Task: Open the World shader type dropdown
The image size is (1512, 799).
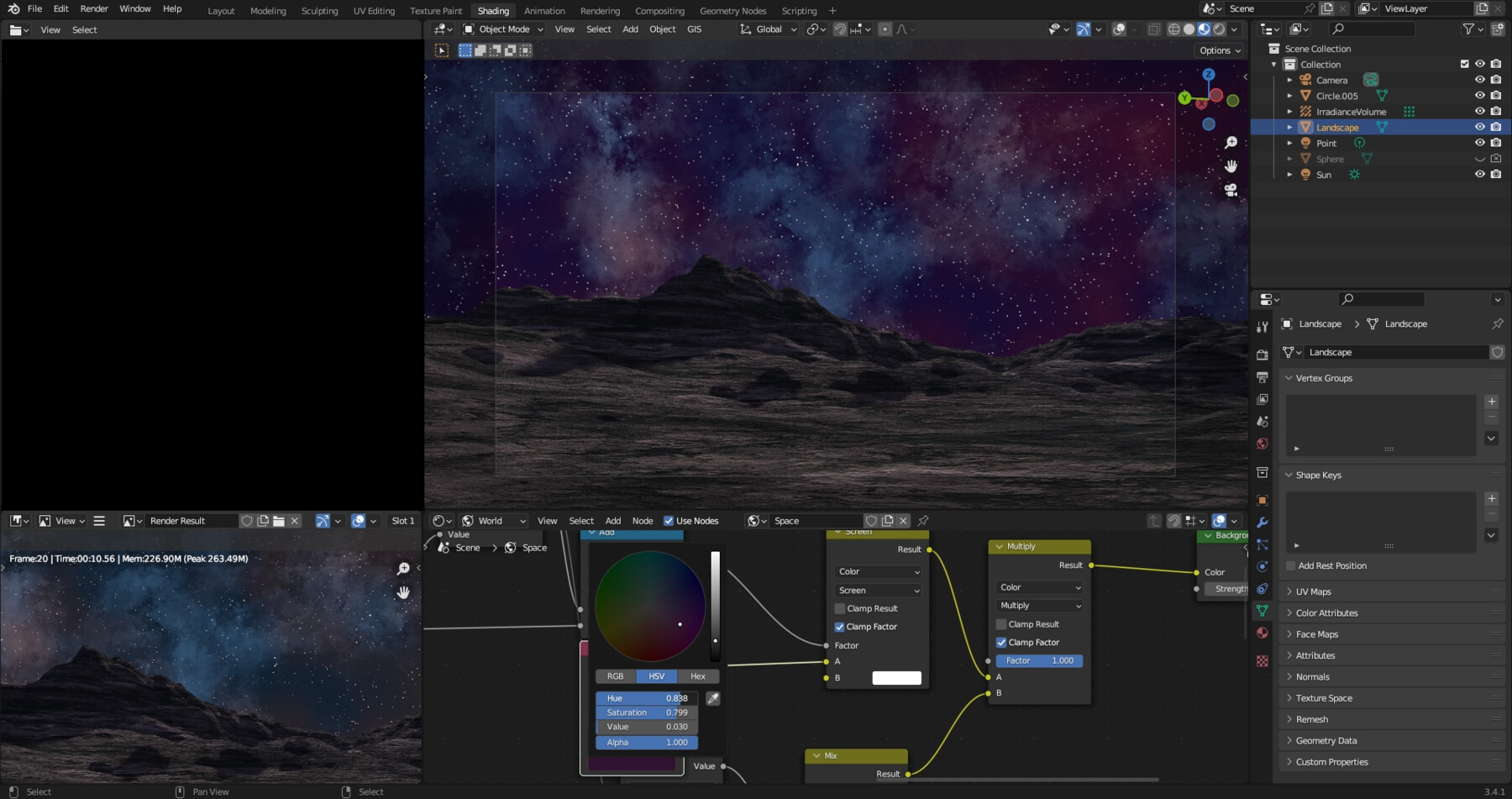Action: [494, 521]
